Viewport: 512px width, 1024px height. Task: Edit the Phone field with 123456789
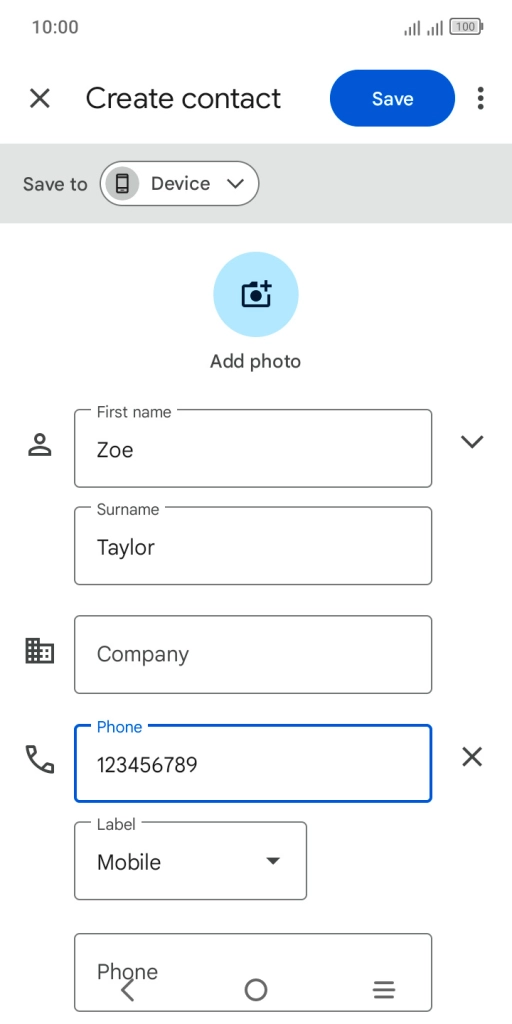point(253,763)
